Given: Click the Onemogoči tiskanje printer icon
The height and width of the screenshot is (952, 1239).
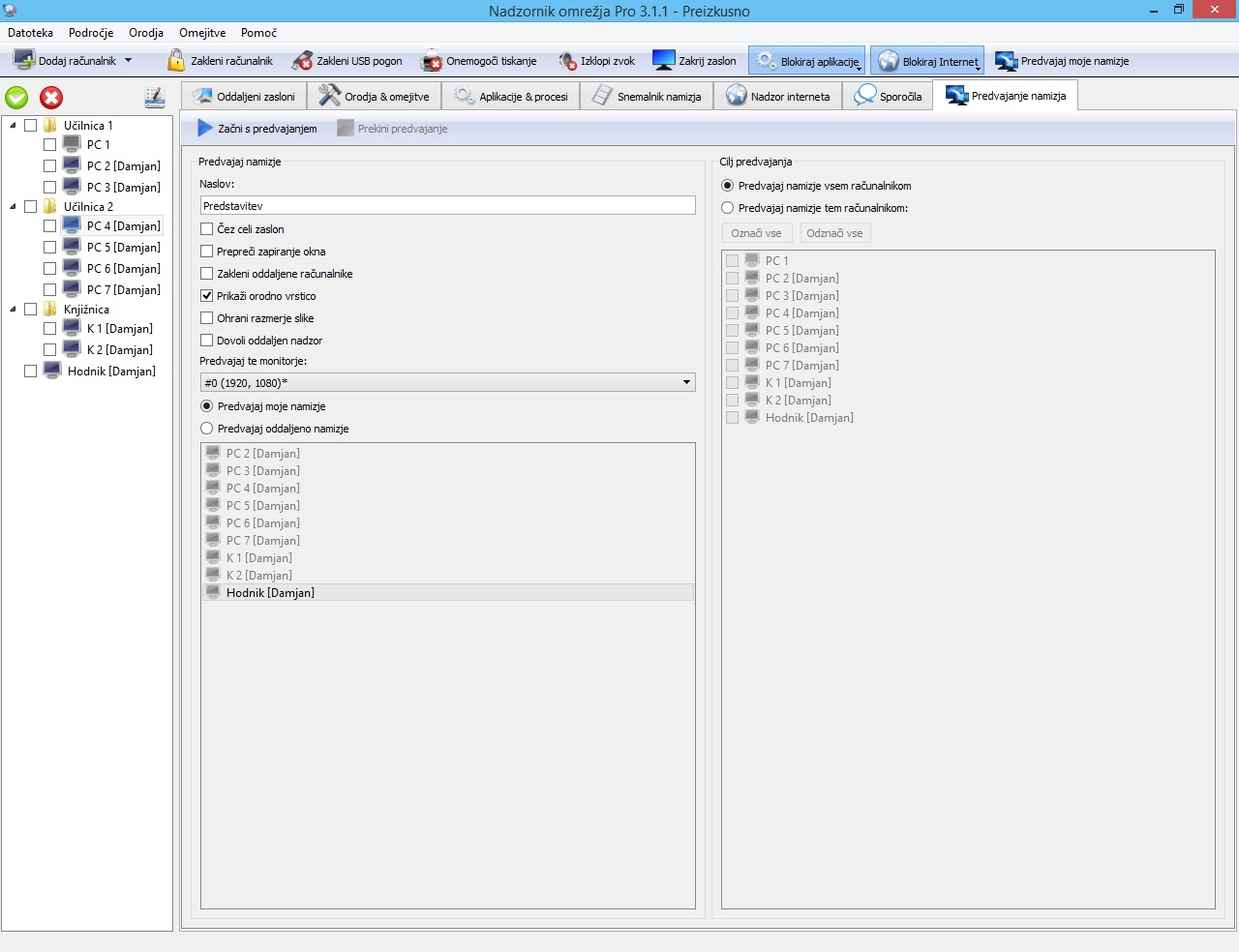Looking at the screenshot, I should click(x=431, y=61).
